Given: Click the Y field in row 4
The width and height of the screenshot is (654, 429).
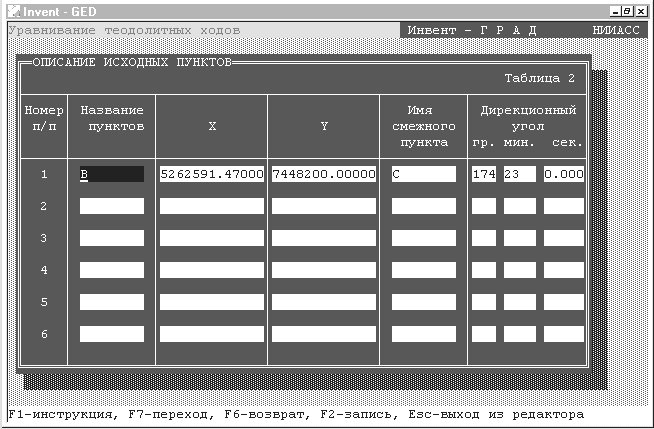Looking at the screenshot, I should click(x=324, y=270).
